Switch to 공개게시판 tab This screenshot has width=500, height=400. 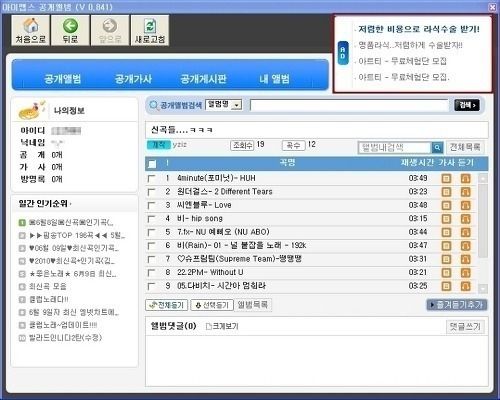[203, 79]
